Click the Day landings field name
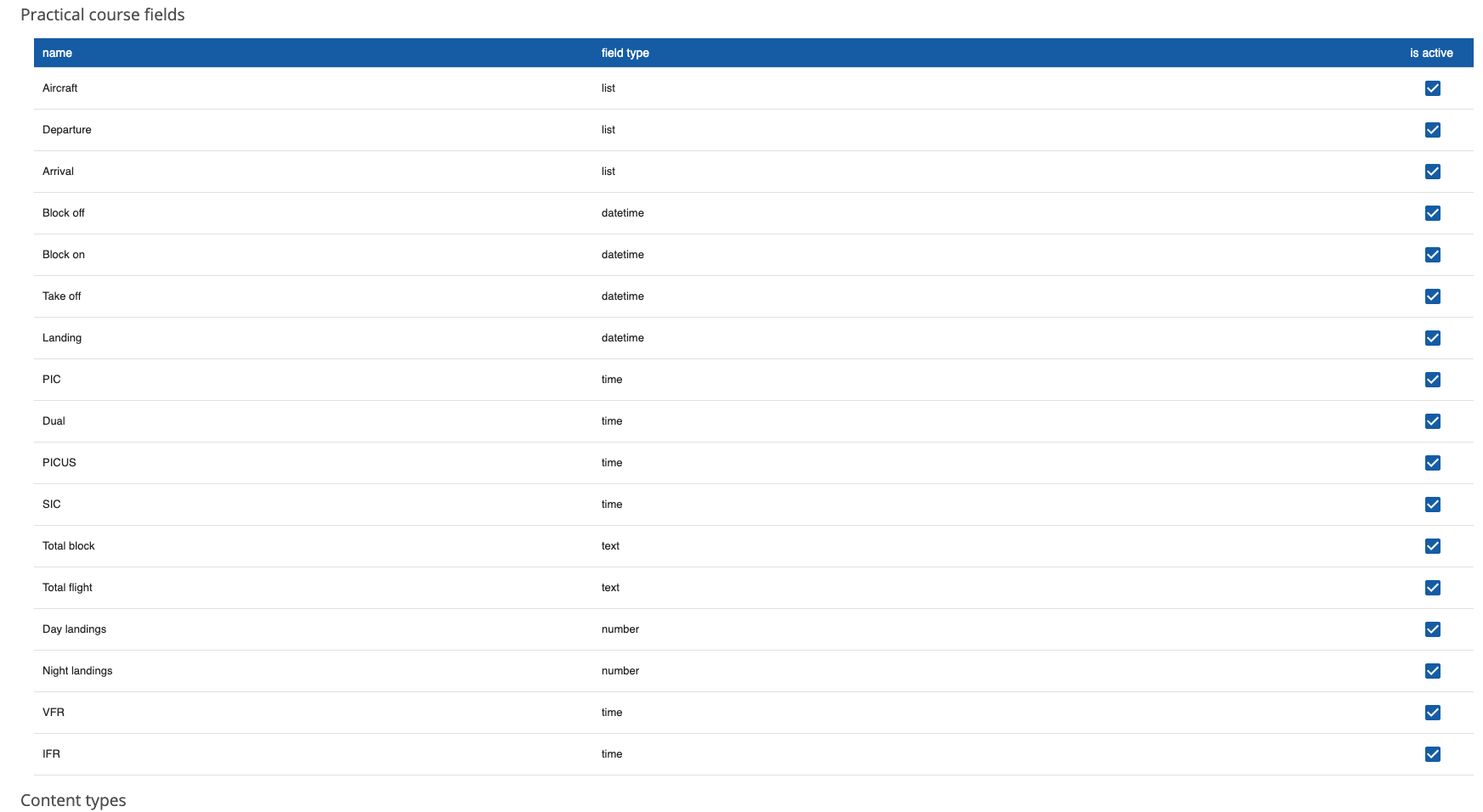The image size is (1483, 812). click(74, 629)
